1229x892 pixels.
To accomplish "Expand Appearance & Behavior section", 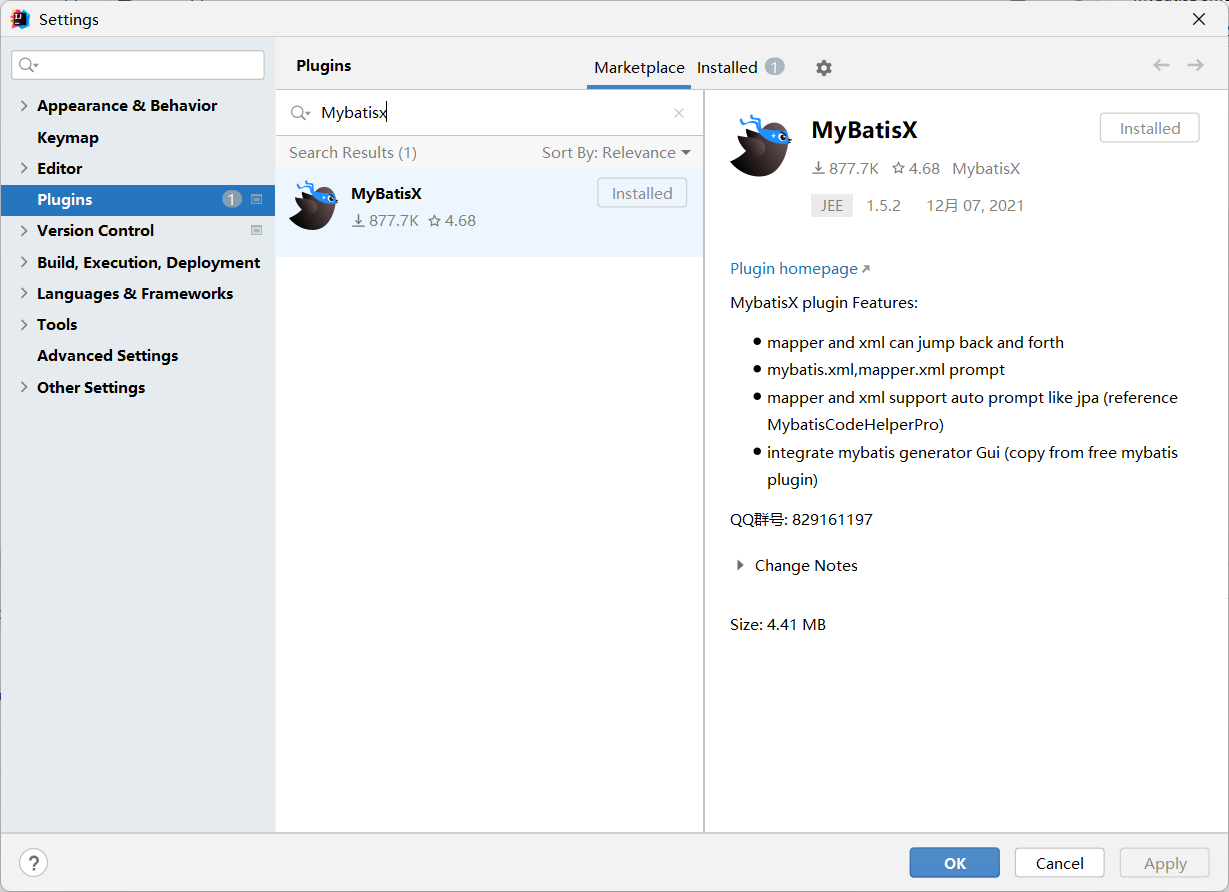I will pyautogui.click(x=24, y=105).
